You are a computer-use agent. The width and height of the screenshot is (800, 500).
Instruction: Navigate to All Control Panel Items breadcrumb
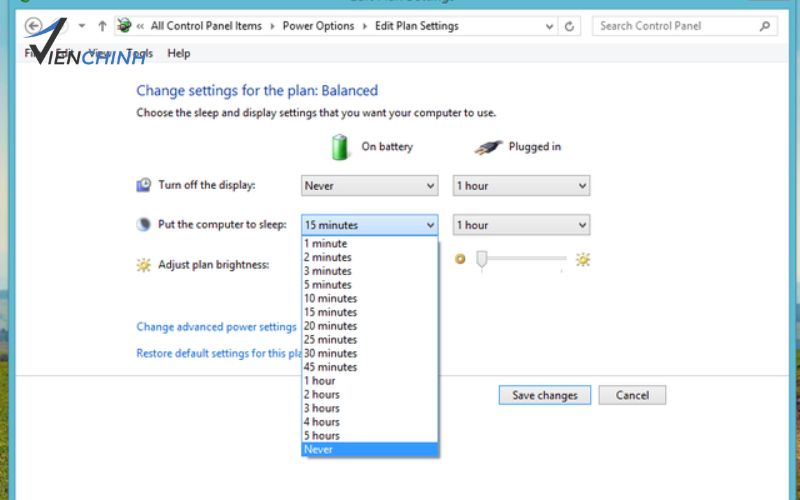click(206, 26)
